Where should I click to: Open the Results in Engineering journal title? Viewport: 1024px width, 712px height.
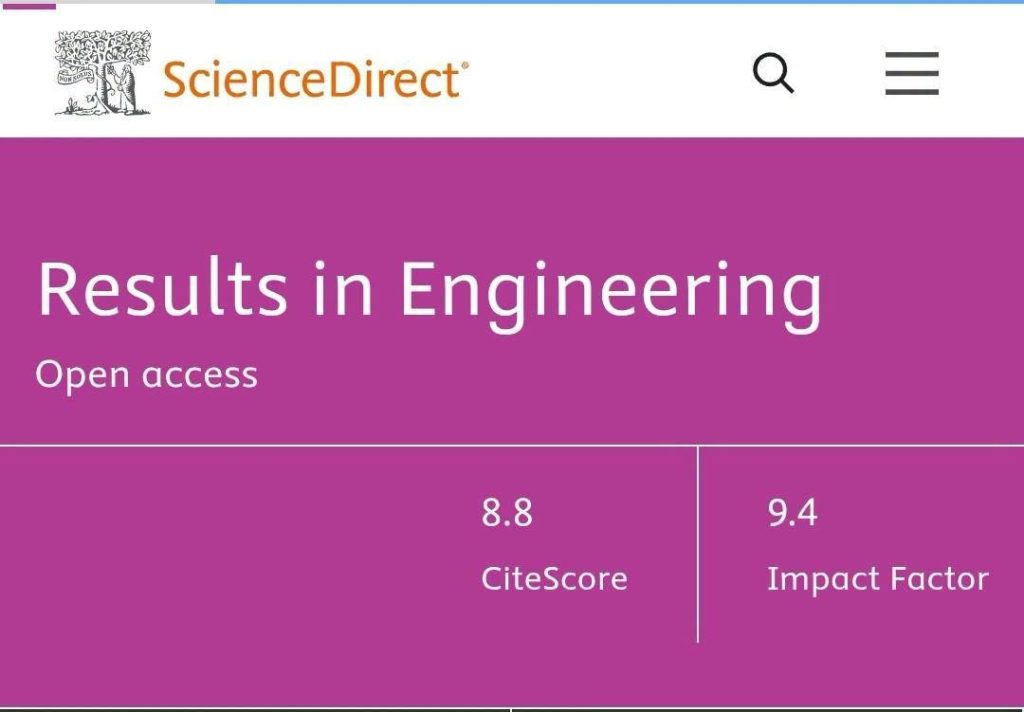[429, 291]
